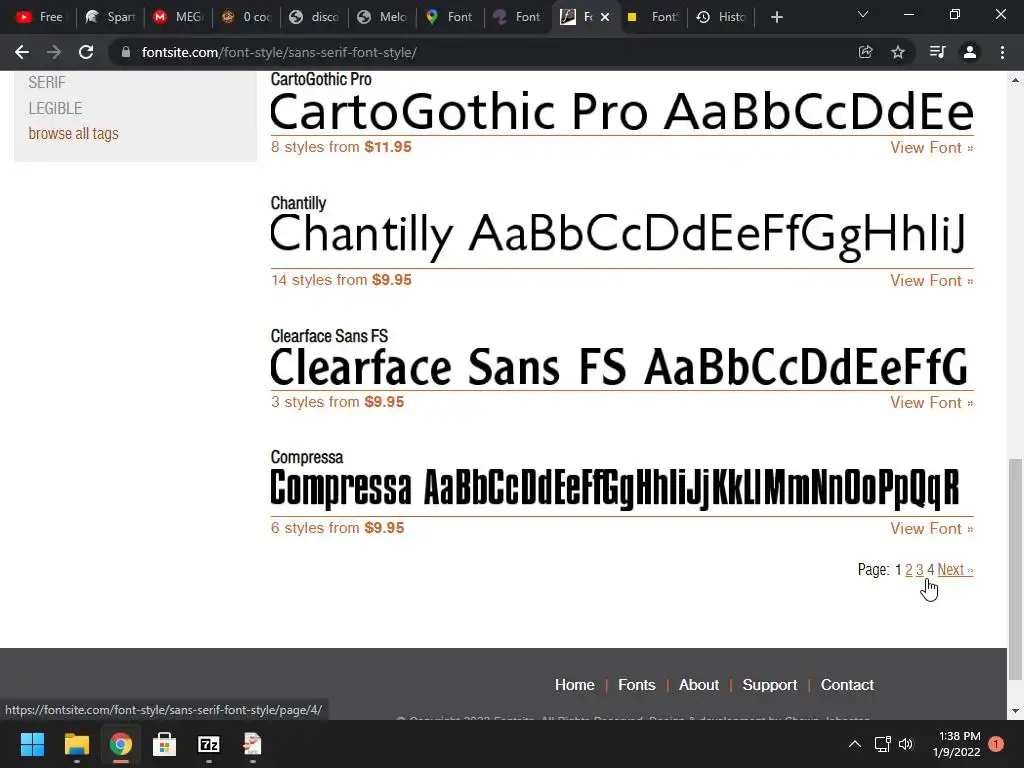1024x768 pixels.
Task: Click scrollbar up arrow
Action: 1015,80
